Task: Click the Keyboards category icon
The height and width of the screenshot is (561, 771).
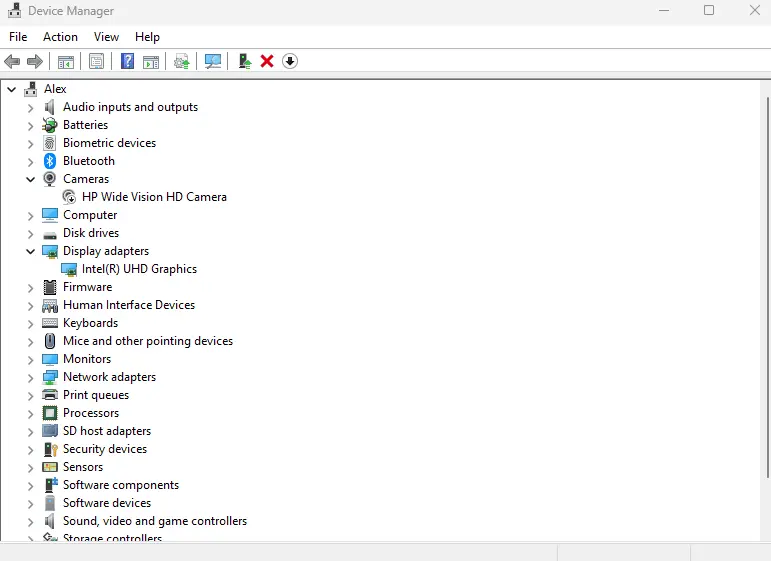Action: coord(50,323)
